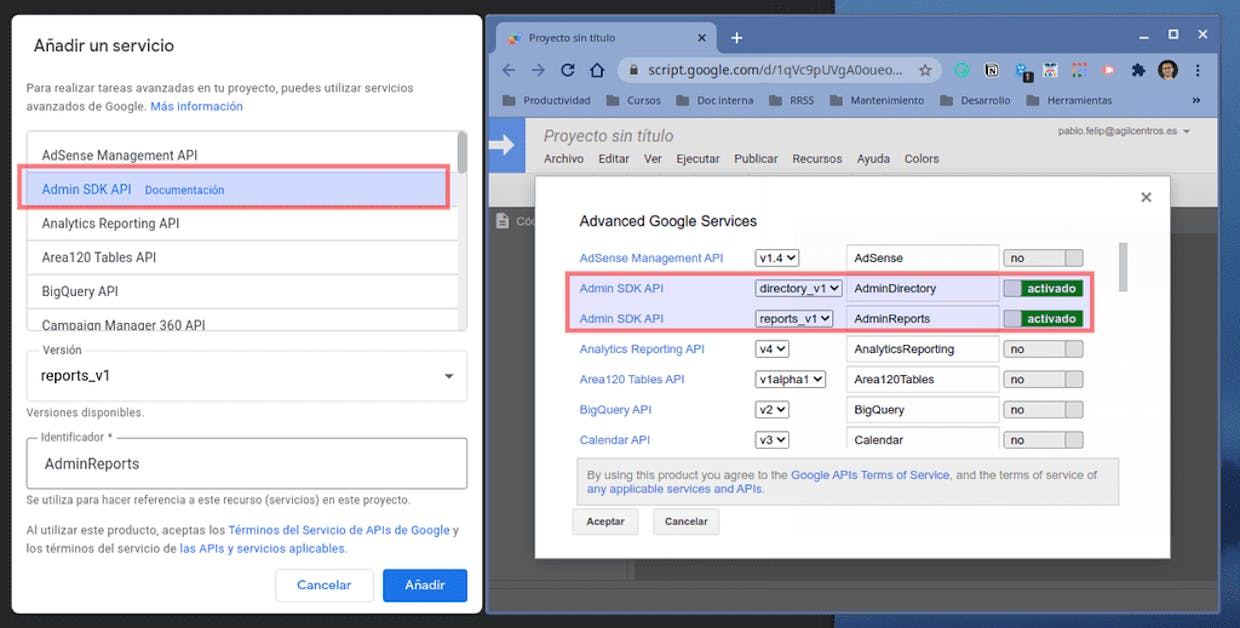This screenshot has width=1240, height=628.
Task: Open the Chrome profile avatar
Action: click(x=1168, y=70)
